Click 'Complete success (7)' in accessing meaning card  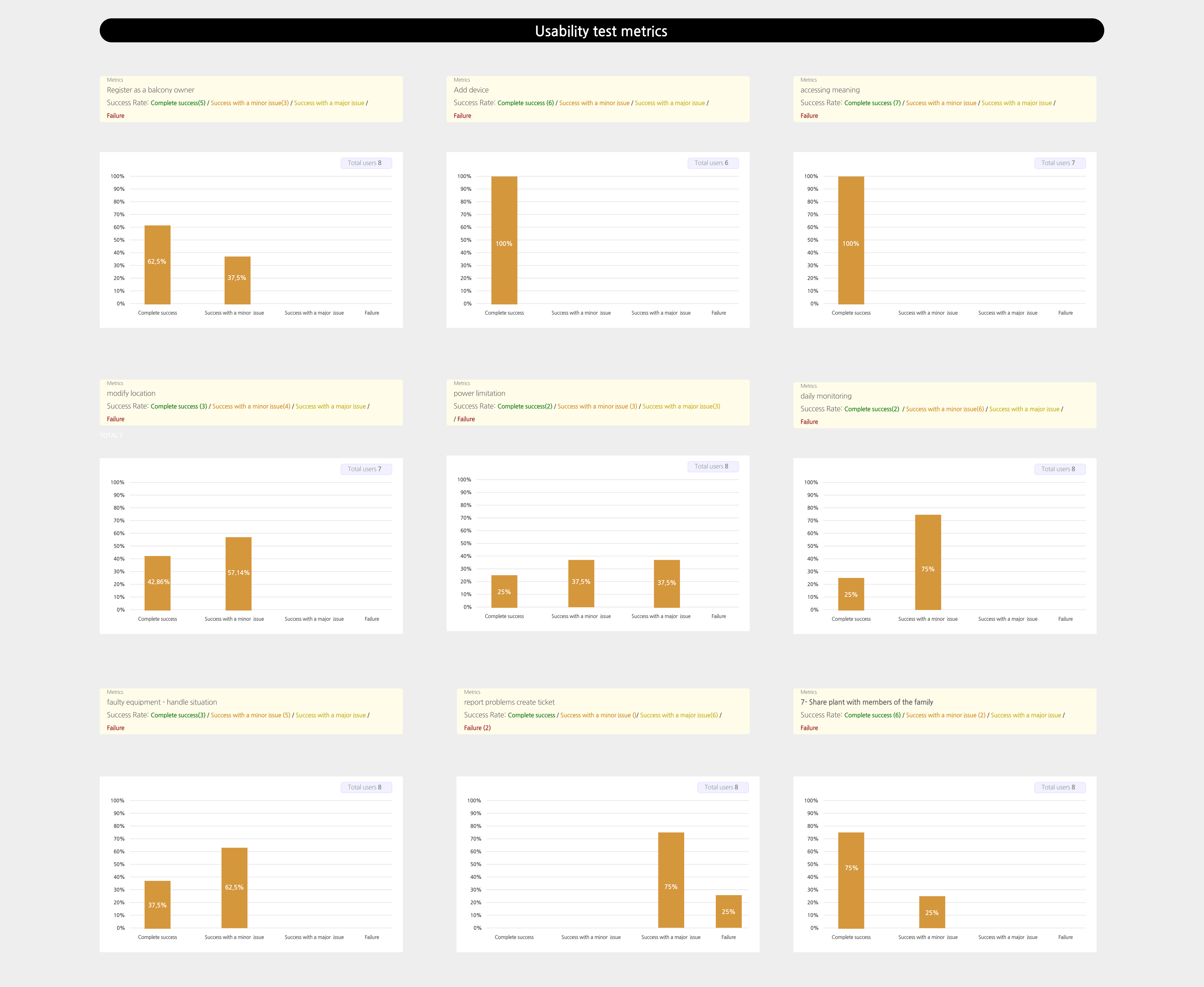872,103
